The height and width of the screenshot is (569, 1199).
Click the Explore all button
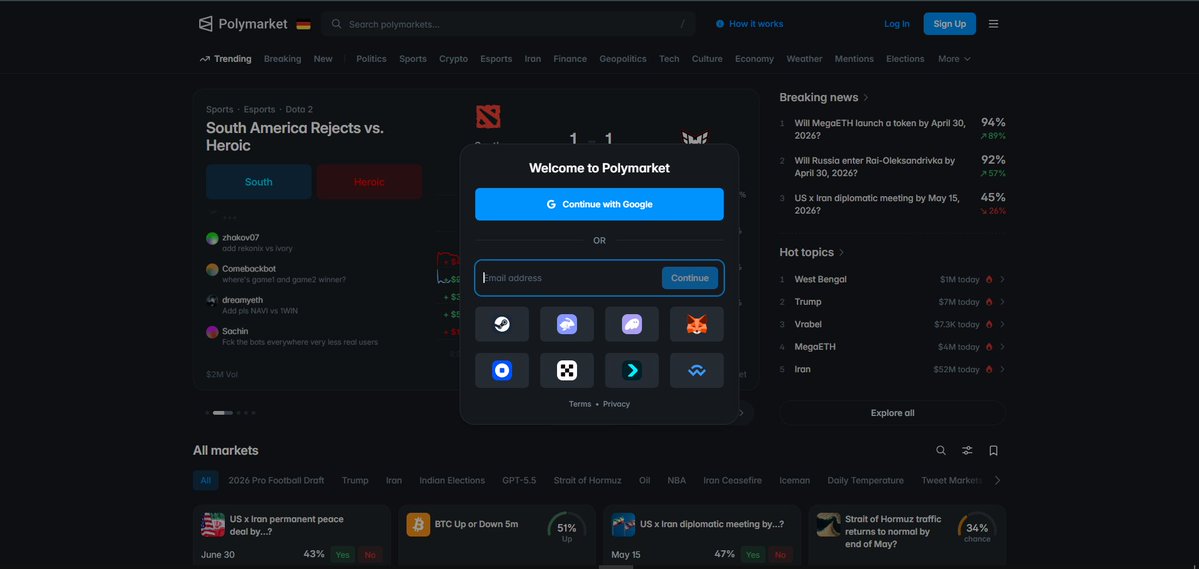892,413
